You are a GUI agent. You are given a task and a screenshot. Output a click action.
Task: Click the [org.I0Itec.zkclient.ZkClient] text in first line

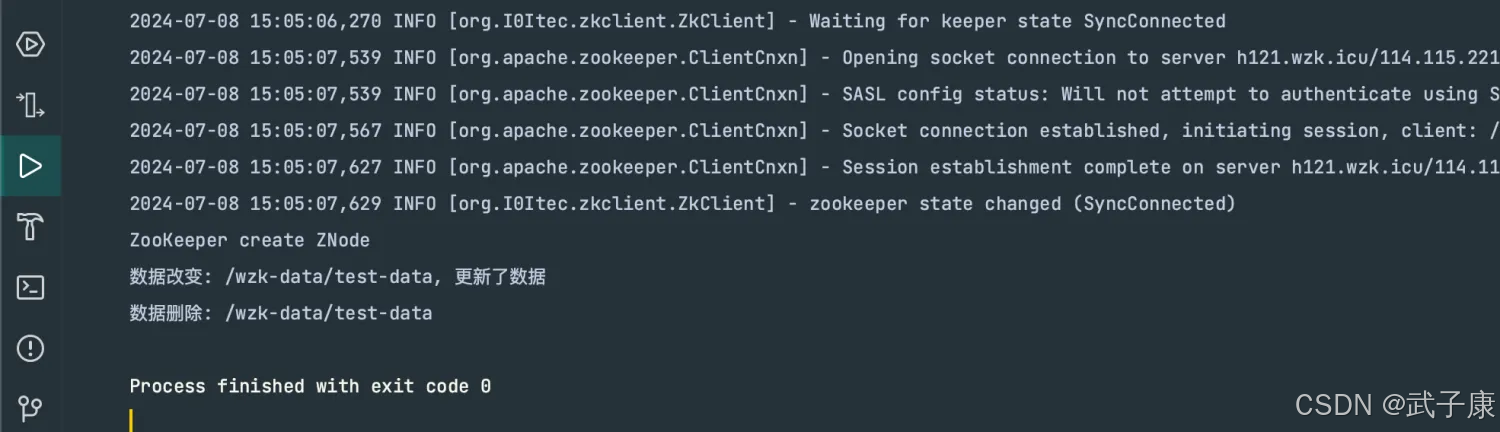(612, 21)
